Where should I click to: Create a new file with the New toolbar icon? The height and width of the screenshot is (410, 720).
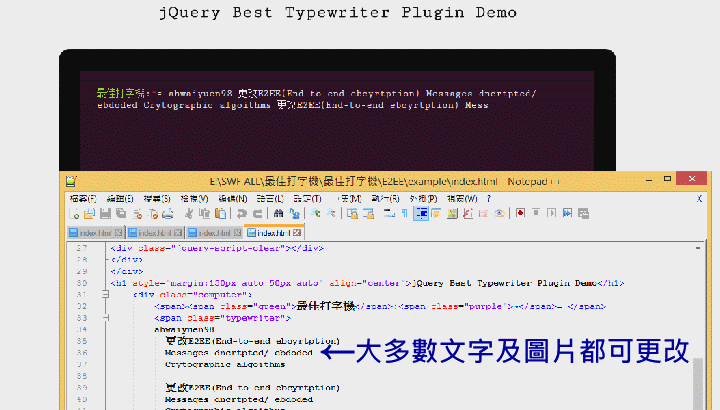74,213
